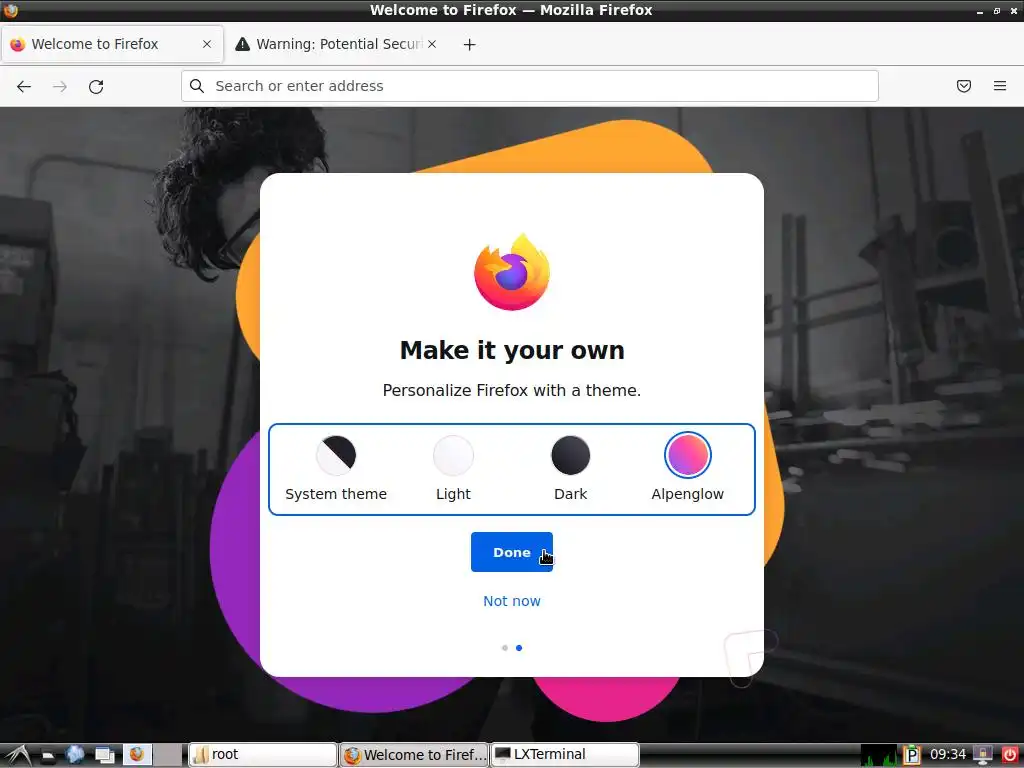The width and height of the screenshot is (1024, 768).
Task: Click the network monitor tray icon
Action: point(982,755)
